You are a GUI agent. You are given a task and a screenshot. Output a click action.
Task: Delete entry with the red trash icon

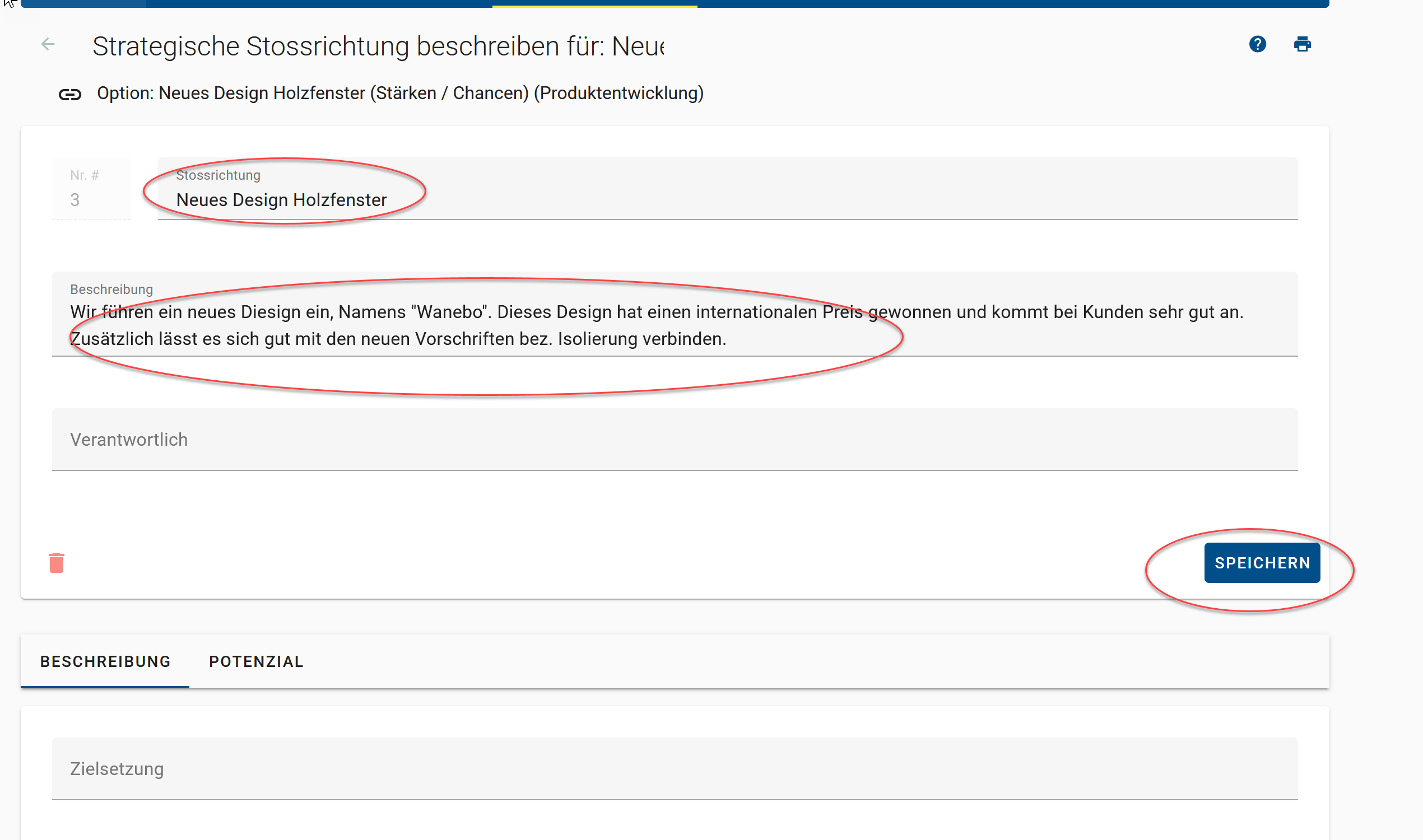pyautogui.click(x=57, y=563)
